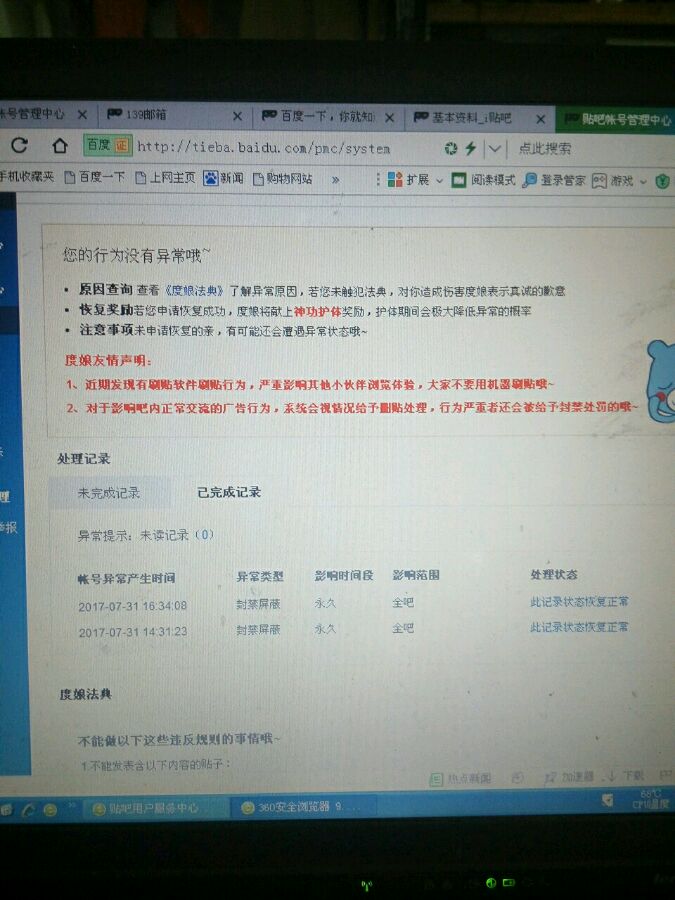This screenshot has height=900, width=675.
Task: Open the 购物网站 bookmark
Action: [x=282, y=179]
